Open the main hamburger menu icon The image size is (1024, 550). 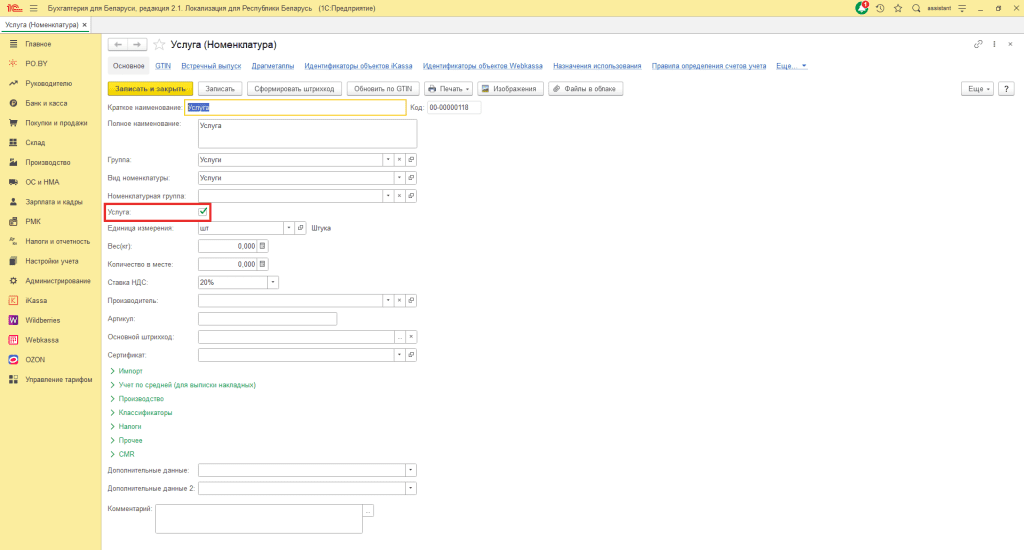click(x=33, y=8)
